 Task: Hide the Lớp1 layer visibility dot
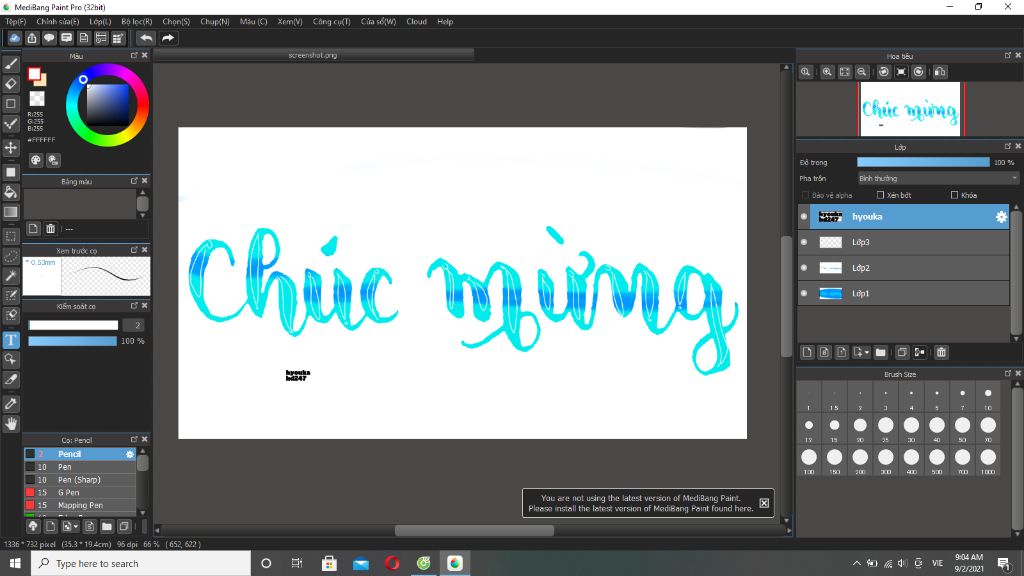click(x=804, y=293)
